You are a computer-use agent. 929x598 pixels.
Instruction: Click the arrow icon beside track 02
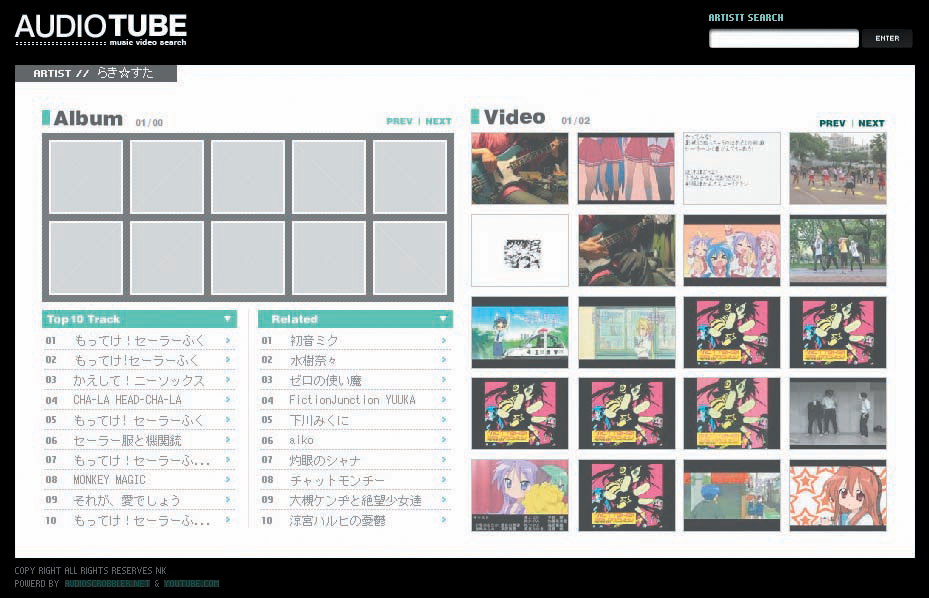[228, 360]
